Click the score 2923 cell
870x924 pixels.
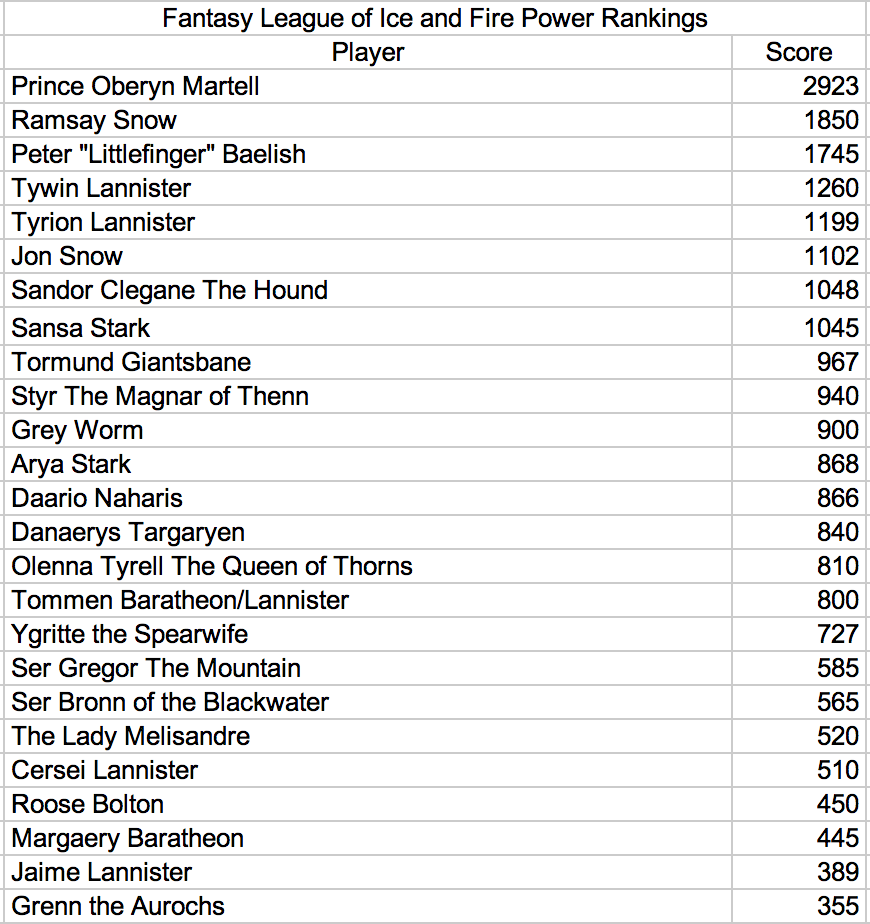point(800,87)
